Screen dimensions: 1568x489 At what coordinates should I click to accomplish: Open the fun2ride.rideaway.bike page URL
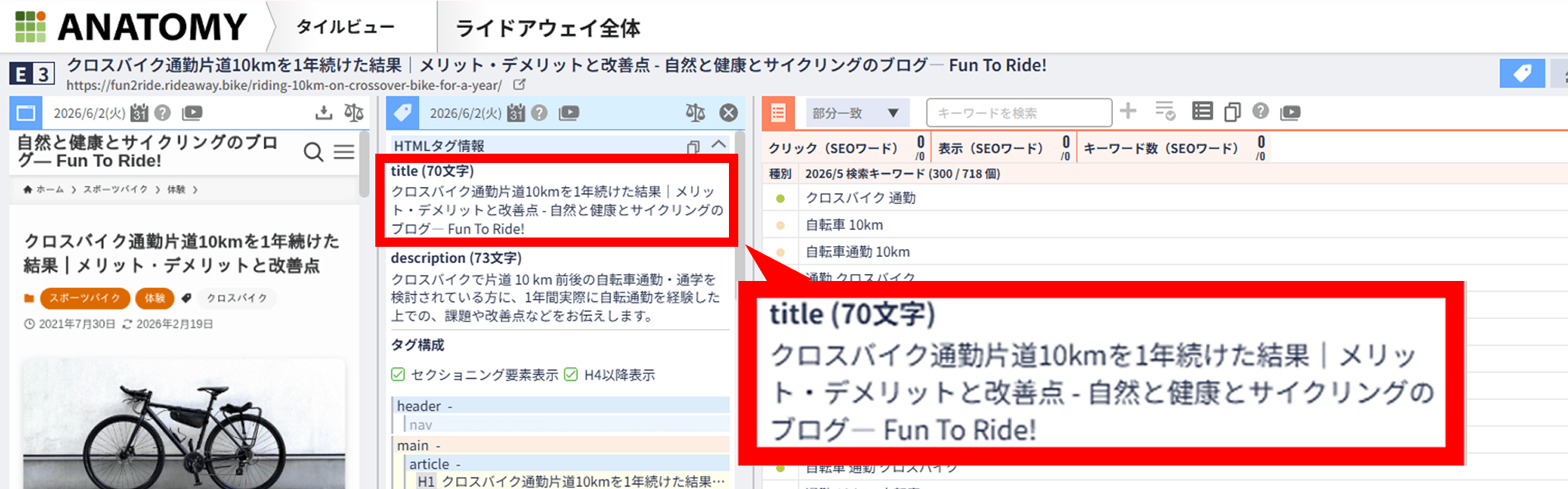(284, 85)
